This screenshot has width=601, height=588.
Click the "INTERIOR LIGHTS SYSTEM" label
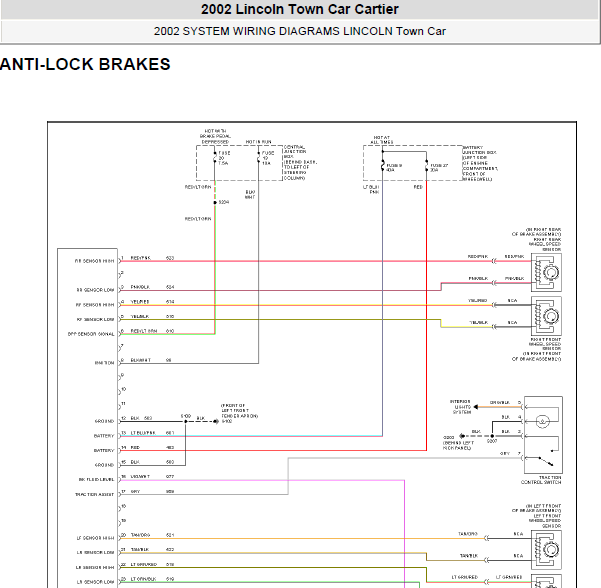click(x=460, y=407)
